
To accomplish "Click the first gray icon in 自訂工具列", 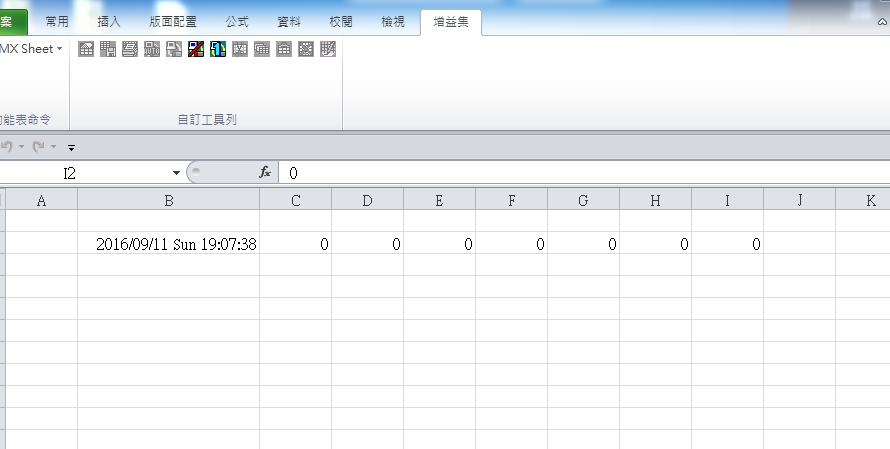I will click(x=86, y=49).
